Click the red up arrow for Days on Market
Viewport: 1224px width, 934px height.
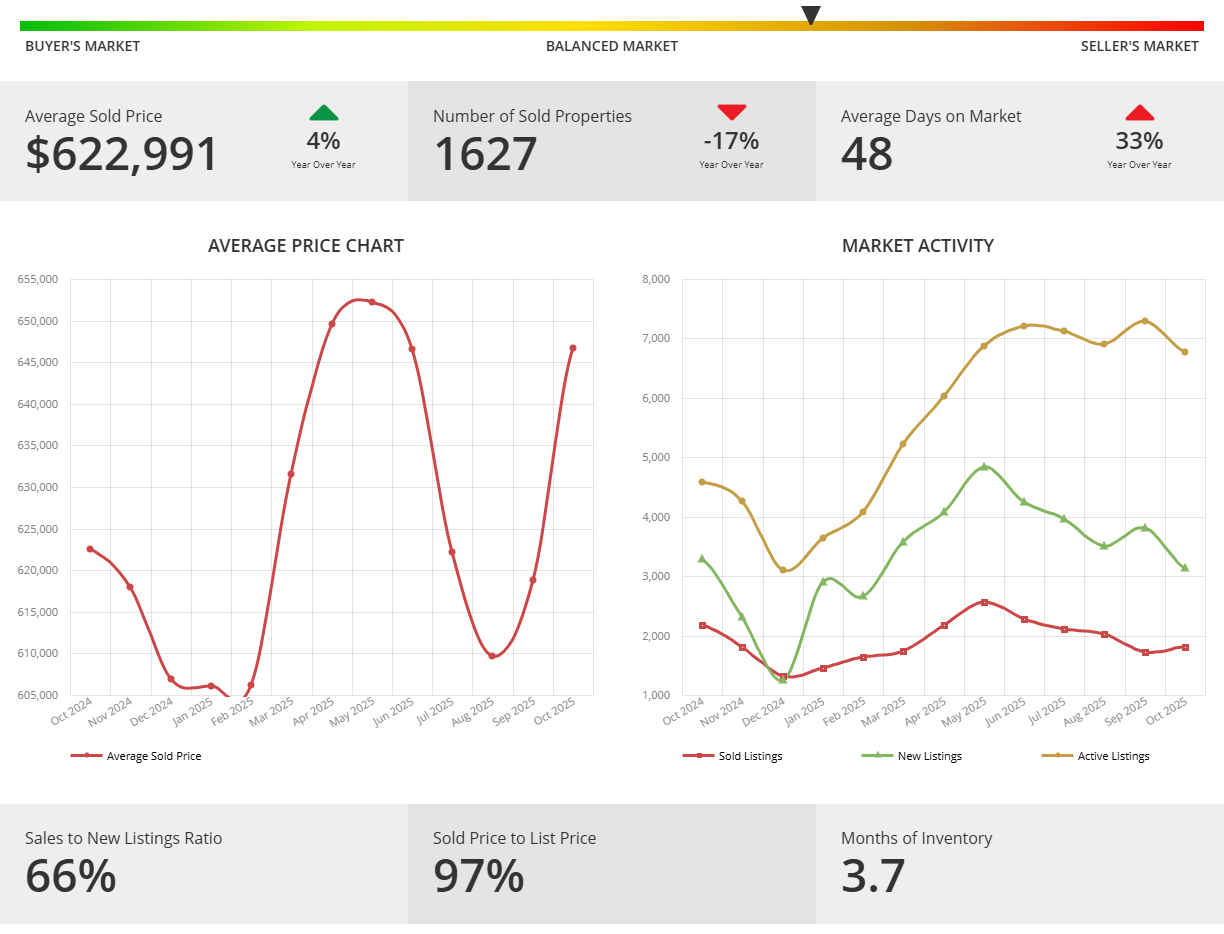pos(1139,113)
